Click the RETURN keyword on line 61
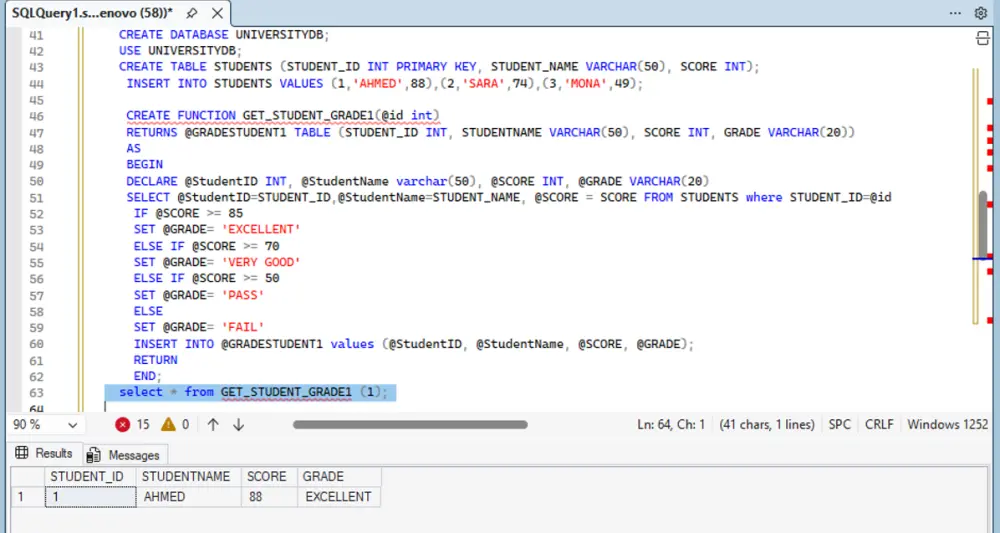The image size is (1000, 533). [x=156, y=360]
